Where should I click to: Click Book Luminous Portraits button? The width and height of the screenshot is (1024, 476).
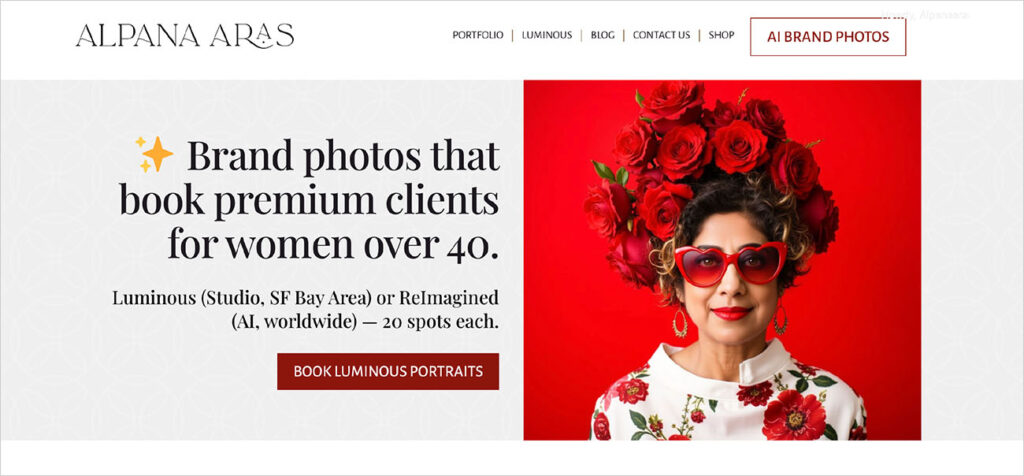click(x=388, y=372)
